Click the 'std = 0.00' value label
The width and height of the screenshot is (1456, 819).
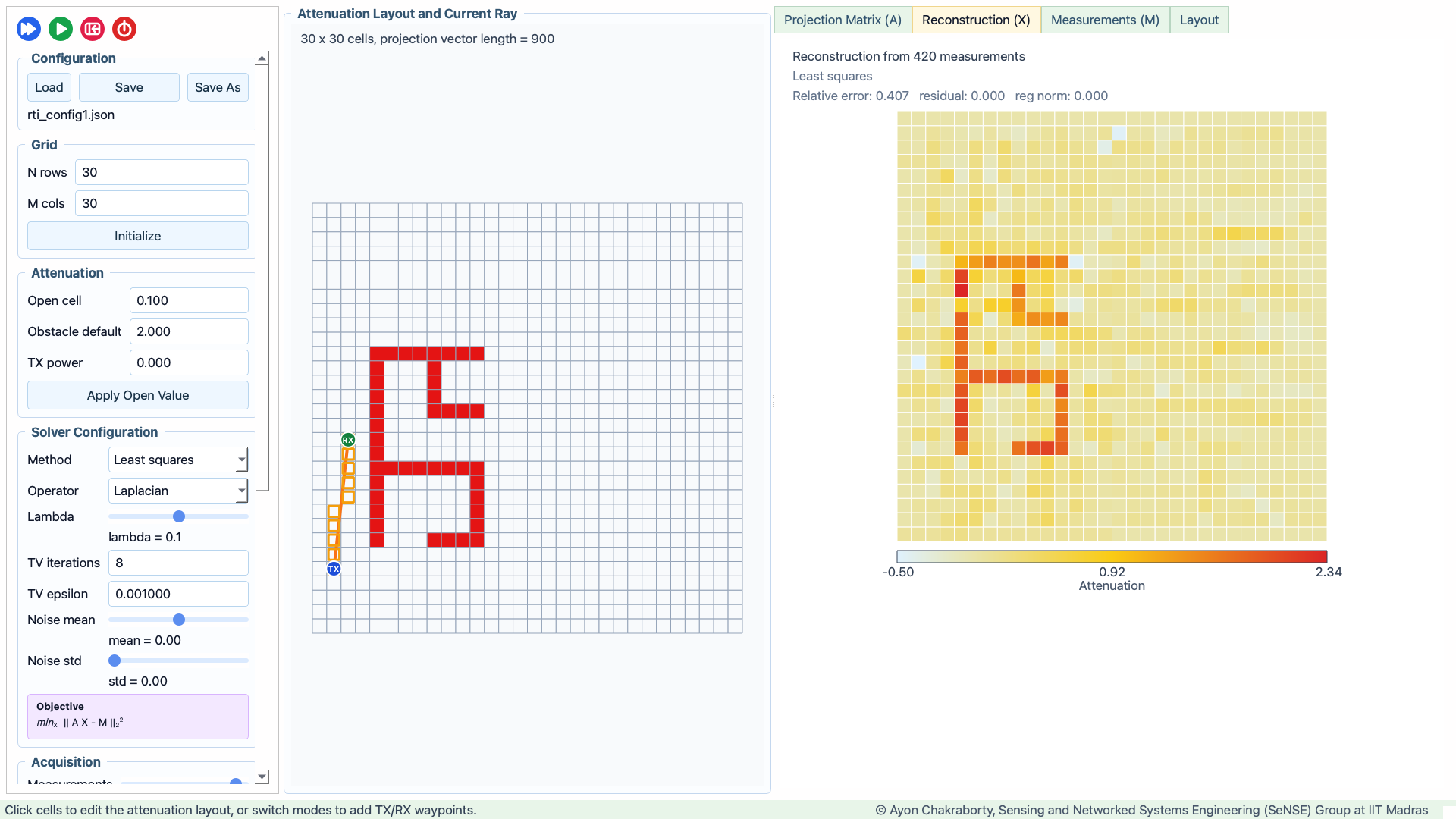click(138, 681)
